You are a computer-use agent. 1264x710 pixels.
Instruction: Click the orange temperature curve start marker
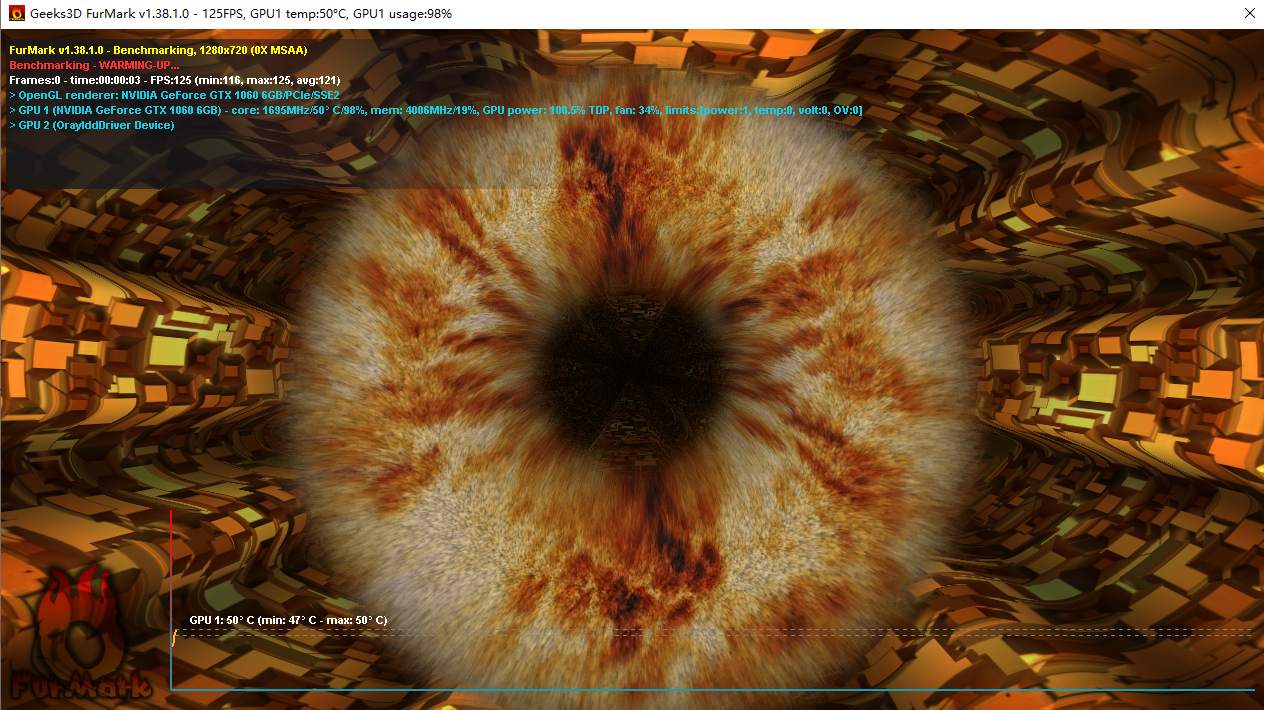(174, 637)
